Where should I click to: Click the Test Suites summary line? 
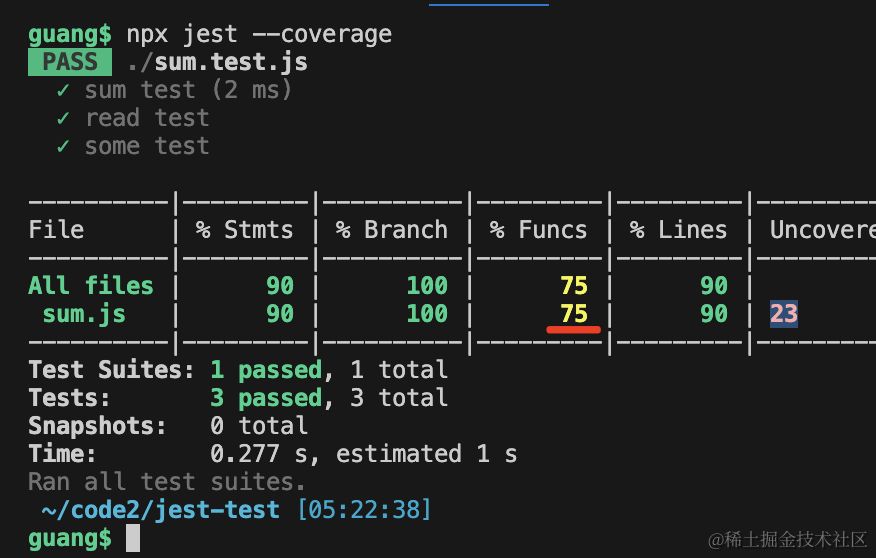tap(238, 370)
